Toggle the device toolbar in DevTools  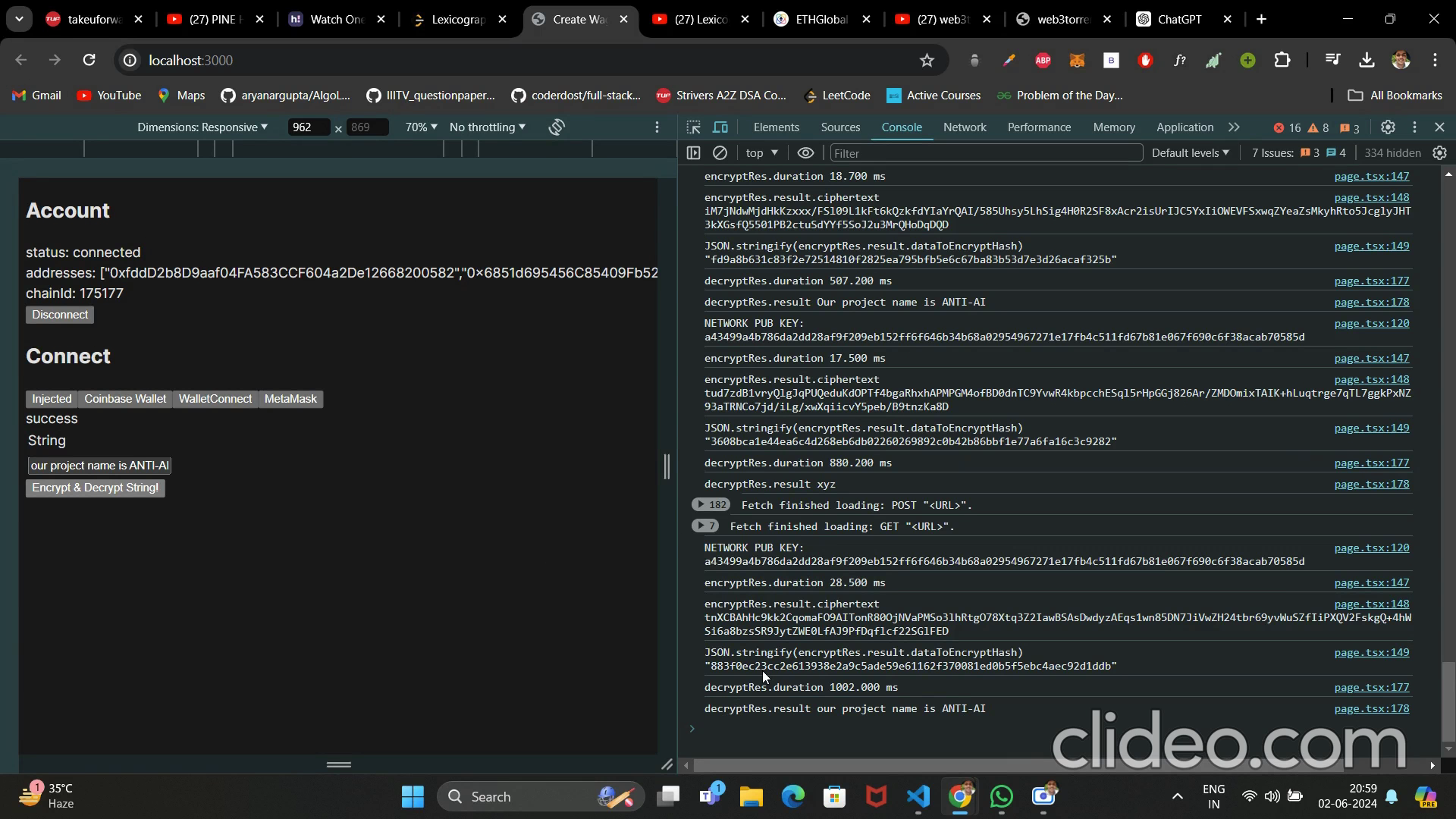click(720, 127)
